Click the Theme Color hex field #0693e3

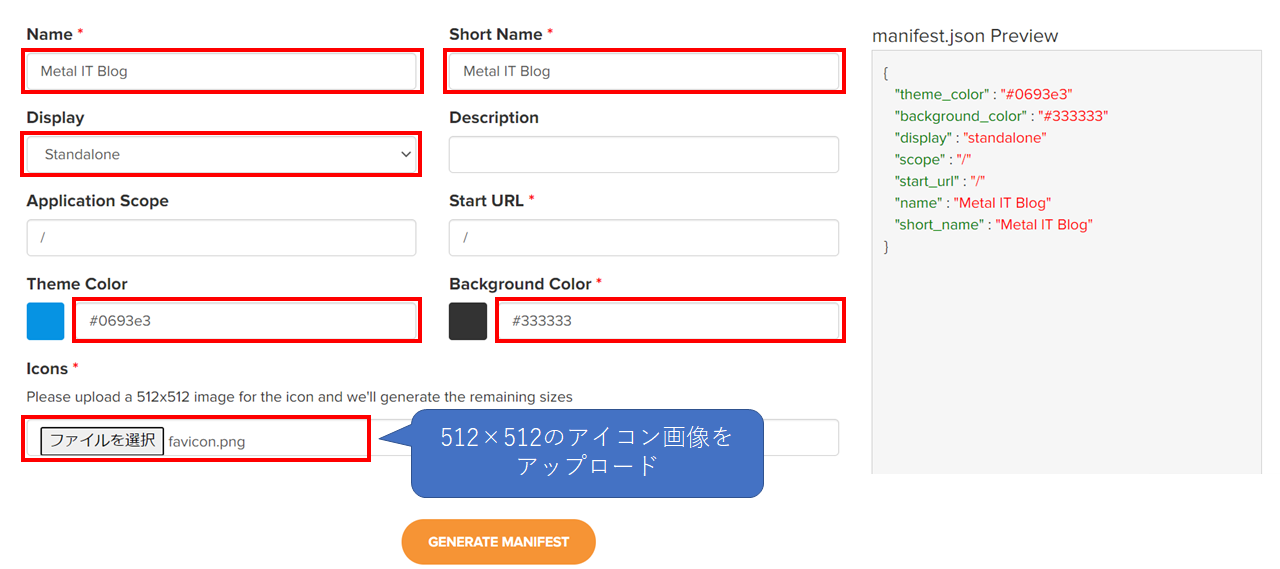(x=246, y=321)
